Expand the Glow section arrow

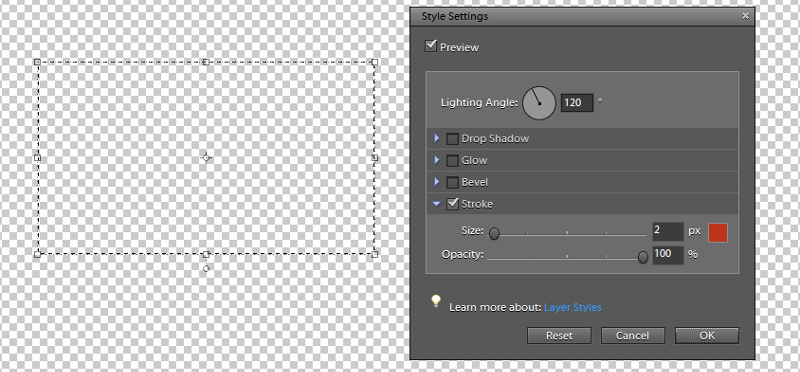(437, 160)
